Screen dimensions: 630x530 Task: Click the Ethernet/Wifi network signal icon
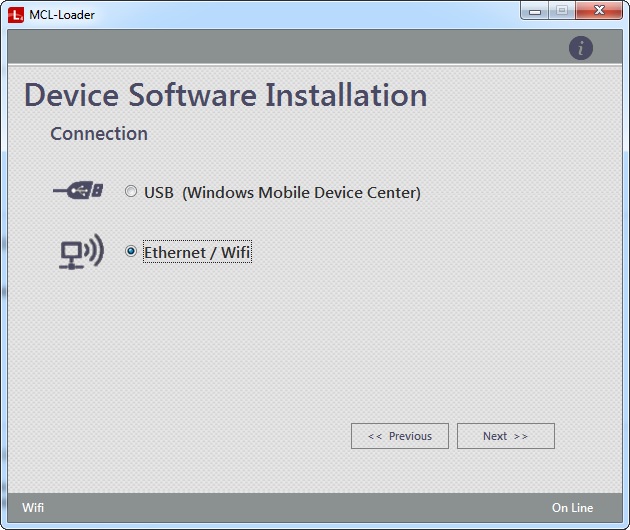tap(79, 252)
